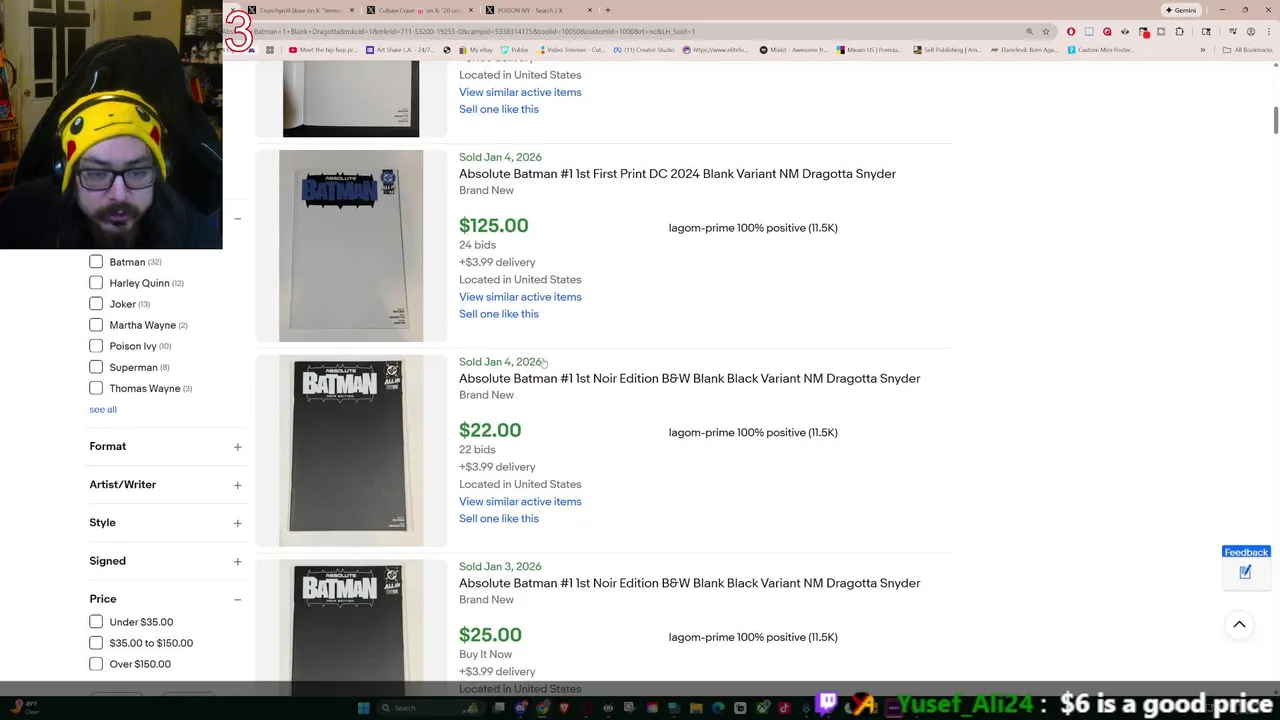
Task: Open the All Bookmarks folder
Action: coord(1247,50)
